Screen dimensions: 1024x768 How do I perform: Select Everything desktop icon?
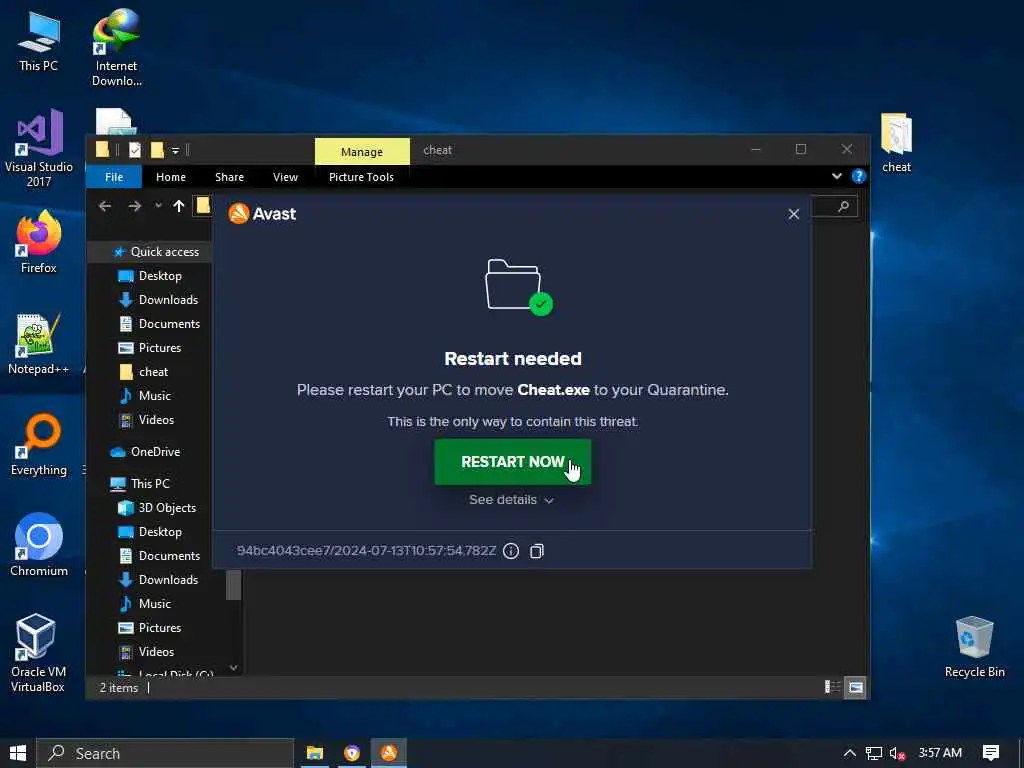[39, 445]
